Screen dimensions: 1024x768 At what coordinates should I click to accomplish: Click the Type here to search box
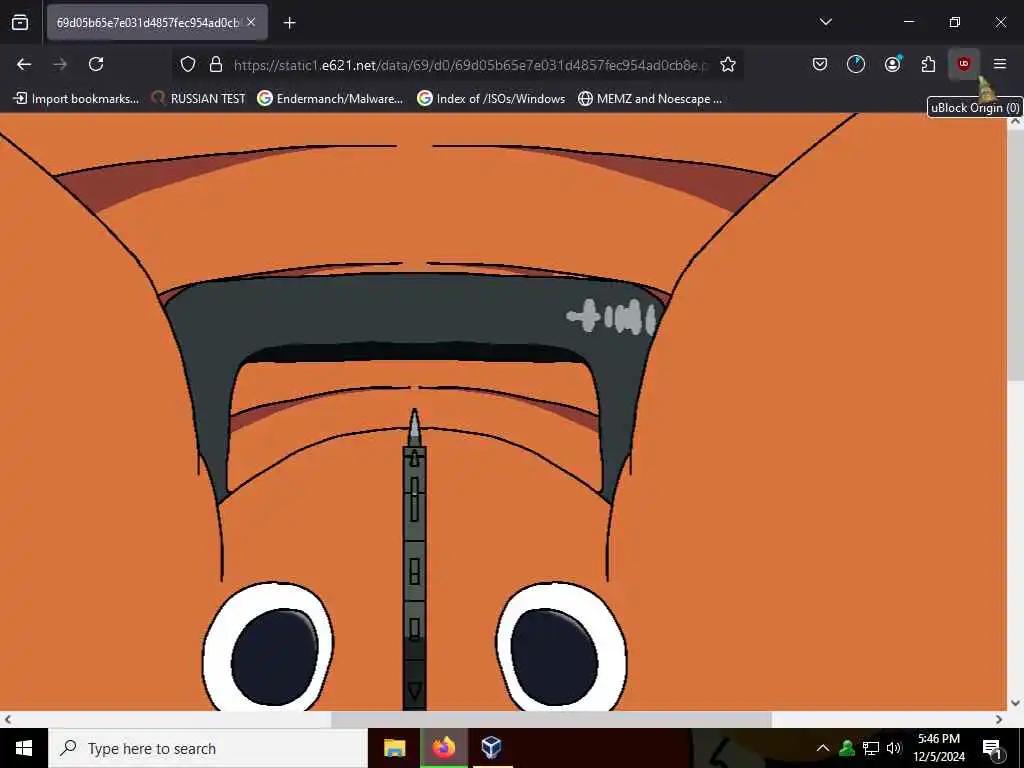click(x=208, y=748)
